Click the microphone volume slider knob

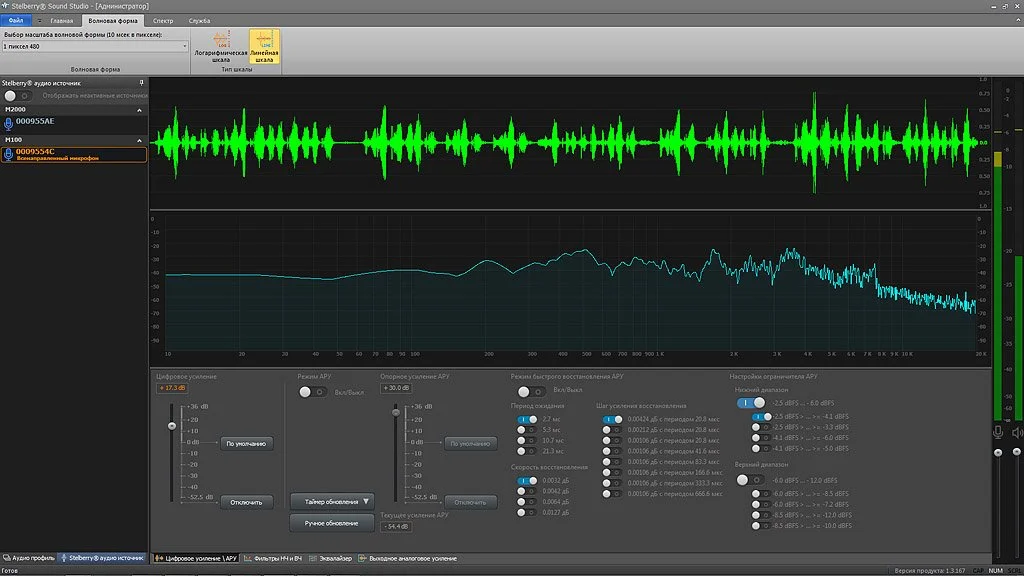[x=998, y=452]
